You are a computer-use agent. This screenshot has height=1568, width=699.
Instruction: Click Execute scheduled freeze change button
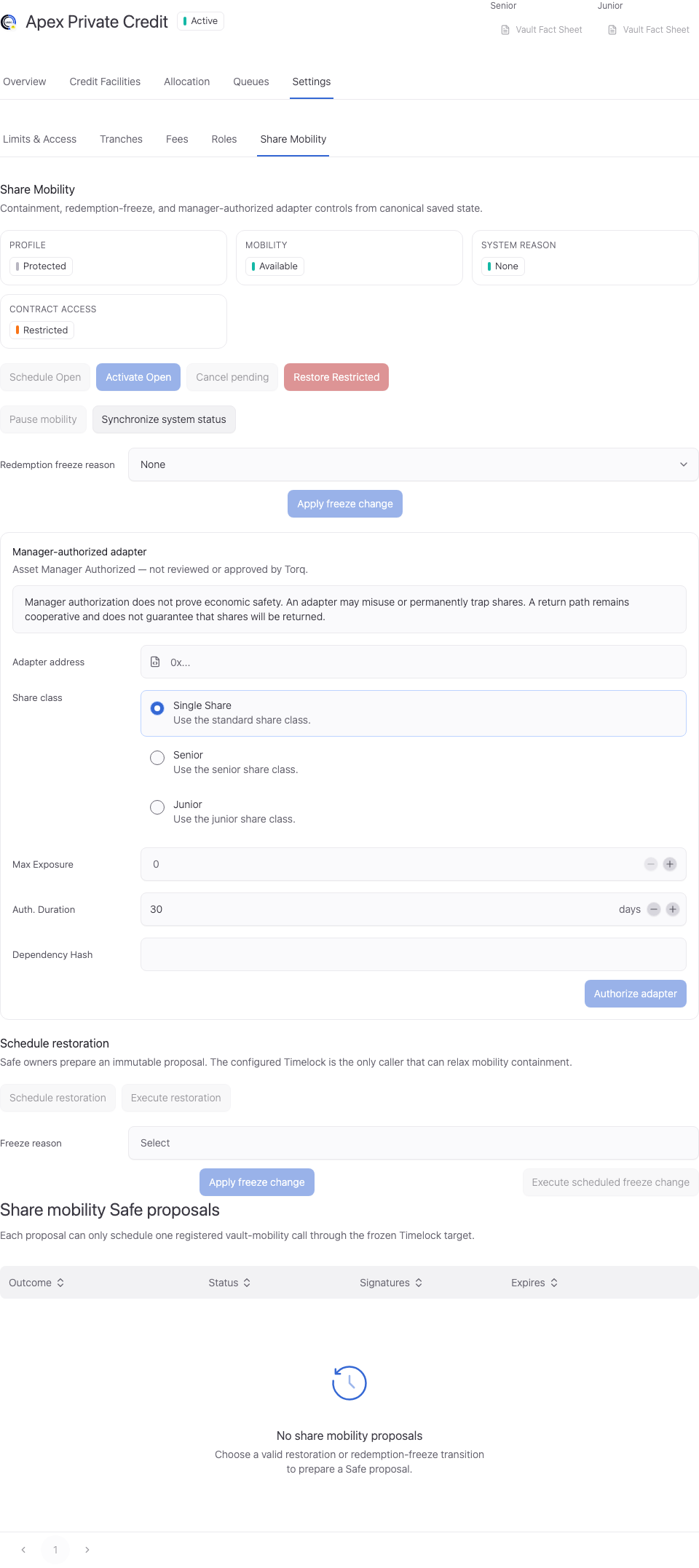tap(611, 1182)
